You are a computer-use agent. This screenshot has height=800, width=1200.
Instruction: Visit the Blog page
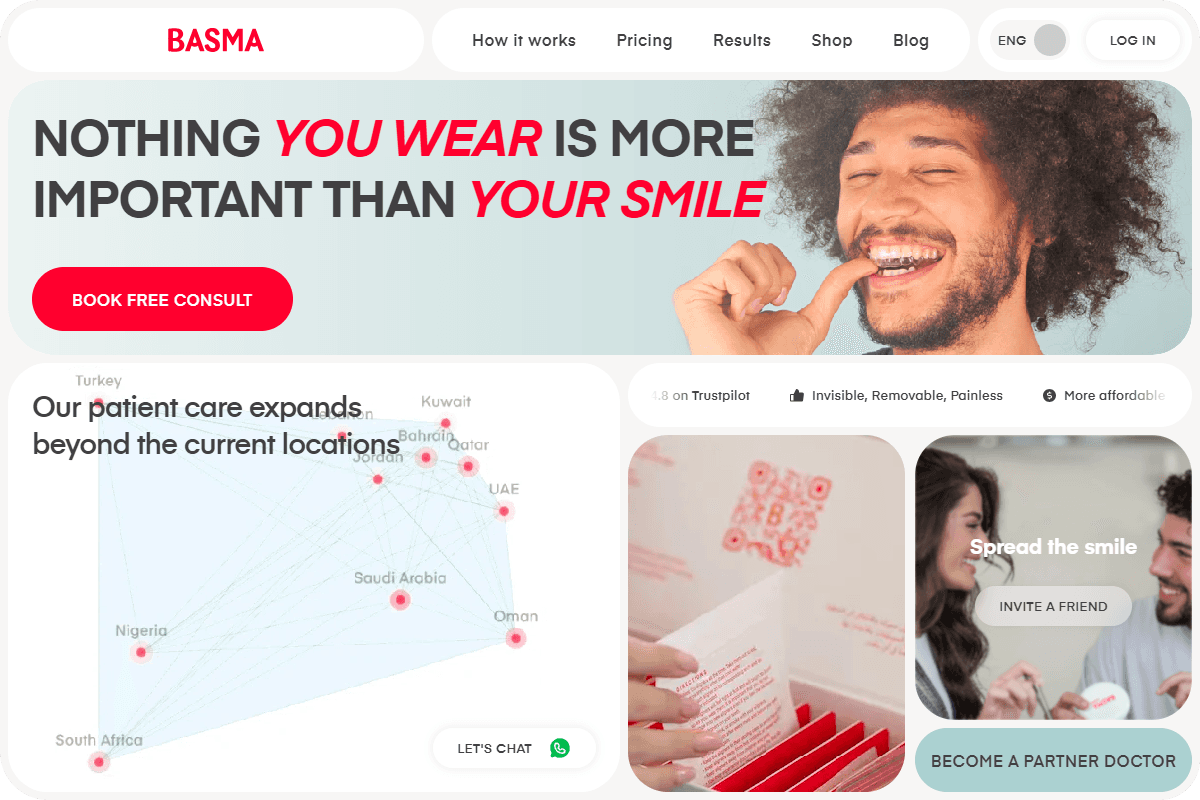pyautogui.click(x=911, y=40)
